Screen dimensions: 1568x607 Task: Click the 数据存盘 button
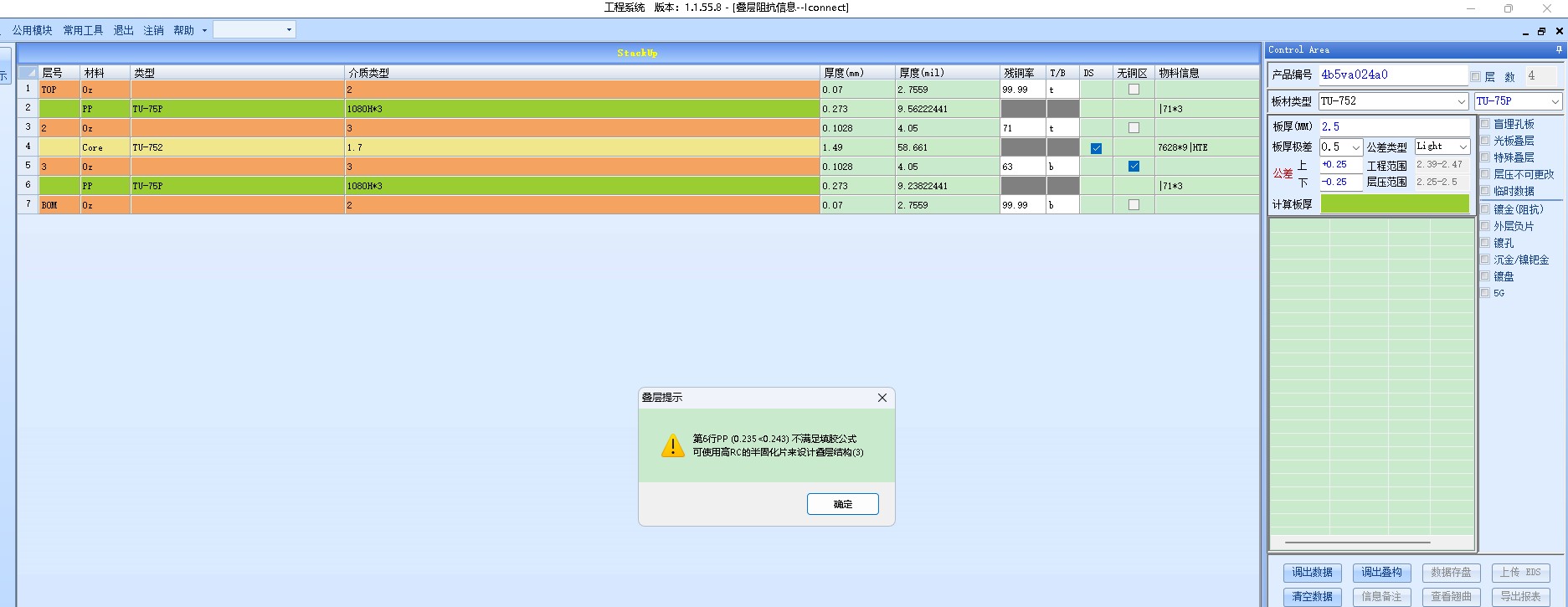pyautogui.click(x=1451, y=573)
